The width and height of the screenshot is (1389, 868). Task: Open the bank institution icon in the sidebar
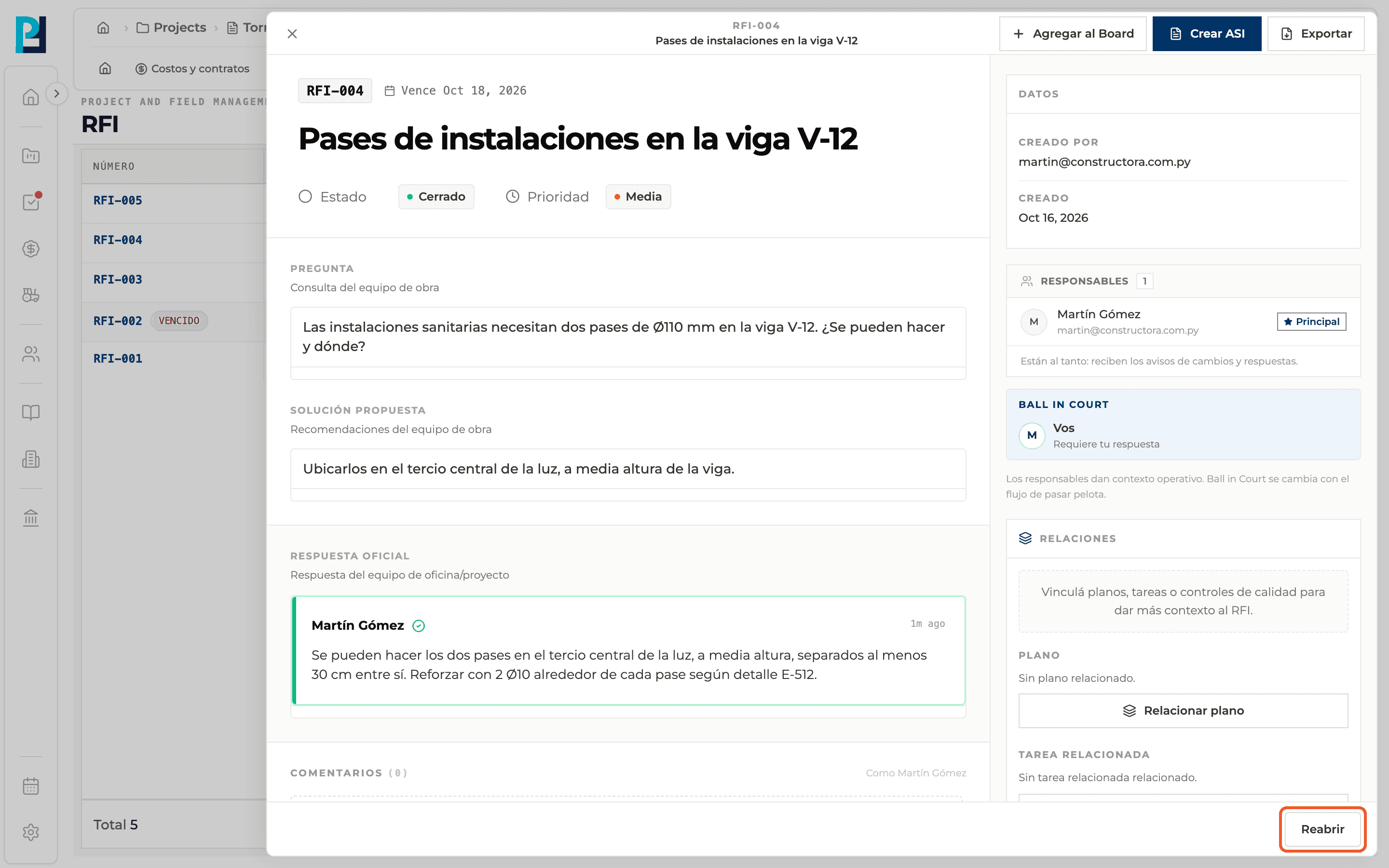click(31, 518)
